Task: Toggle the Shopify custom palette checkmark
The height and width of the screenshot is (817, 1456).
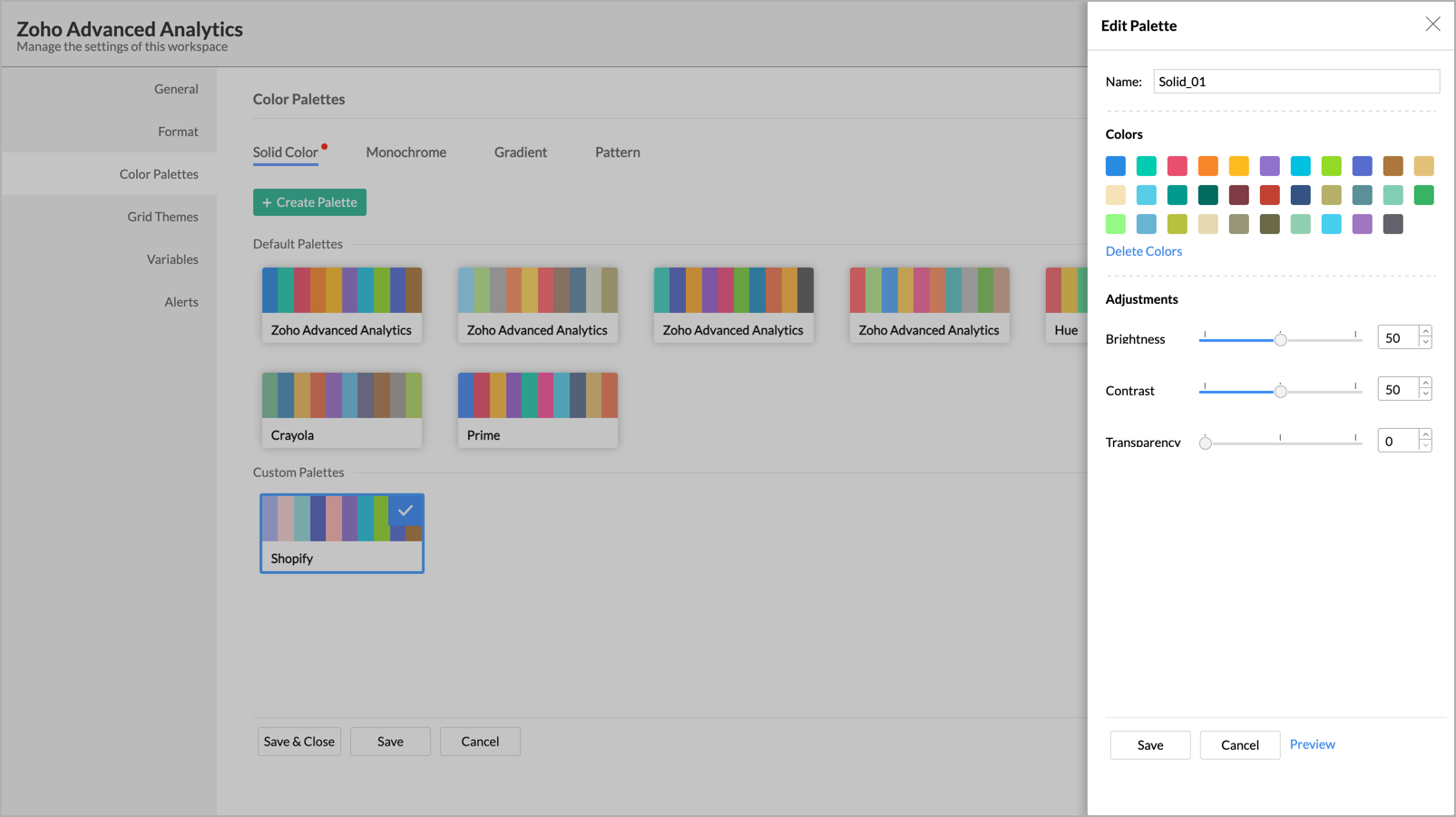Action: point(406,511)
